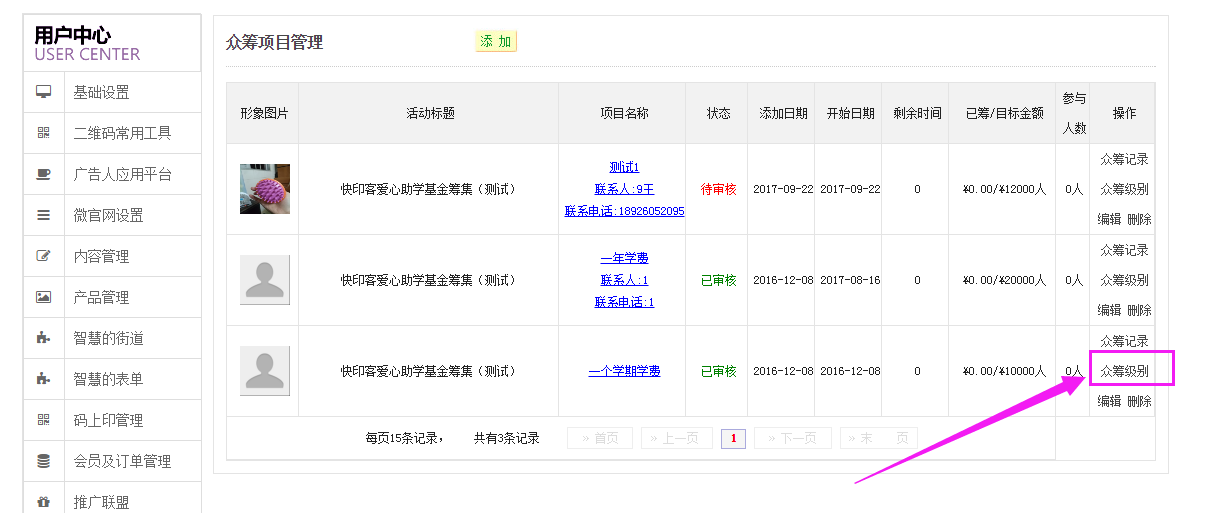Click the puzzle icon beside 智慧的街道
The width and height of the screenshot is (1212, 513).
pyautogui.click(x=43, y=338)
